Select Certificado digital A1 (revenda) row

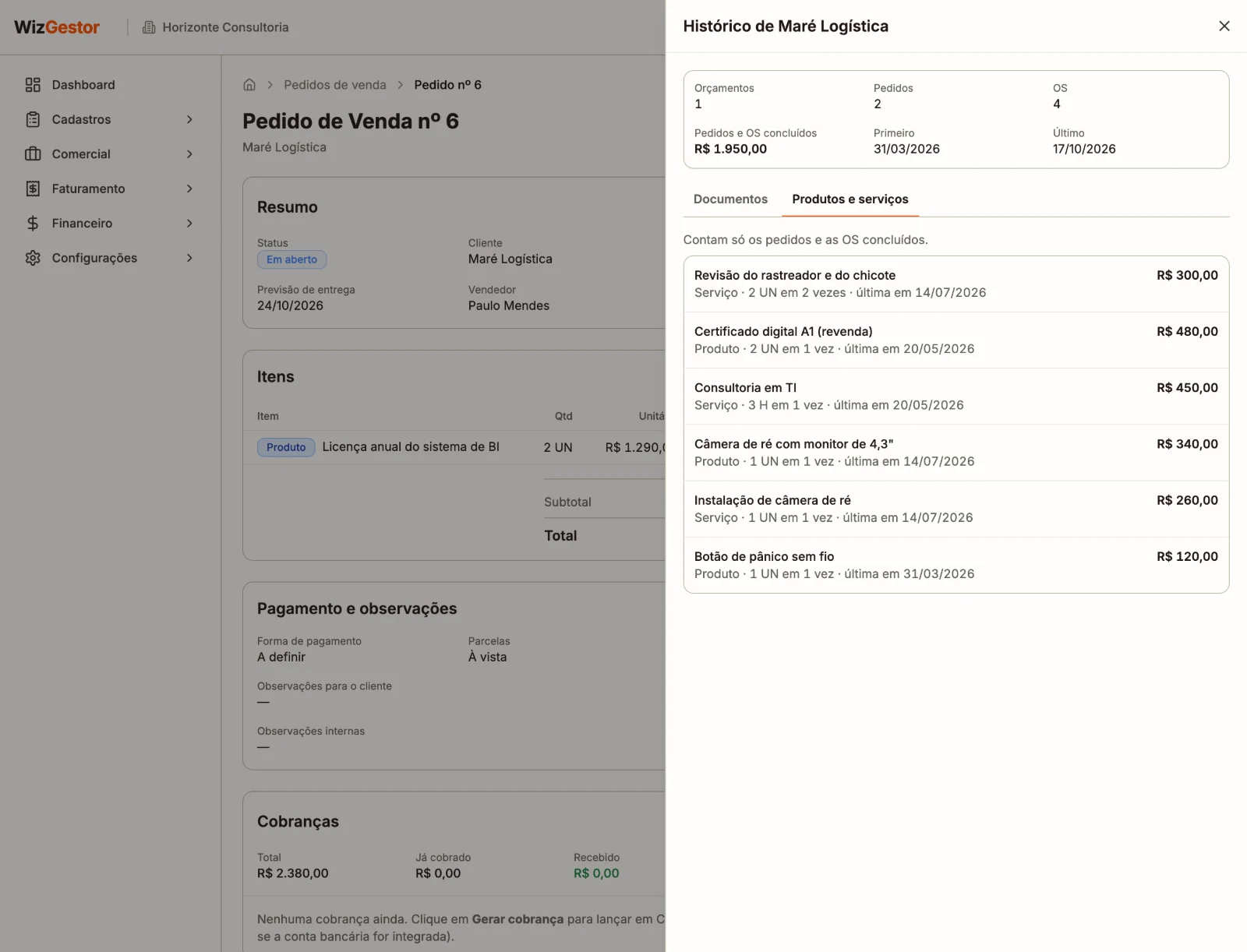(956, 340)
